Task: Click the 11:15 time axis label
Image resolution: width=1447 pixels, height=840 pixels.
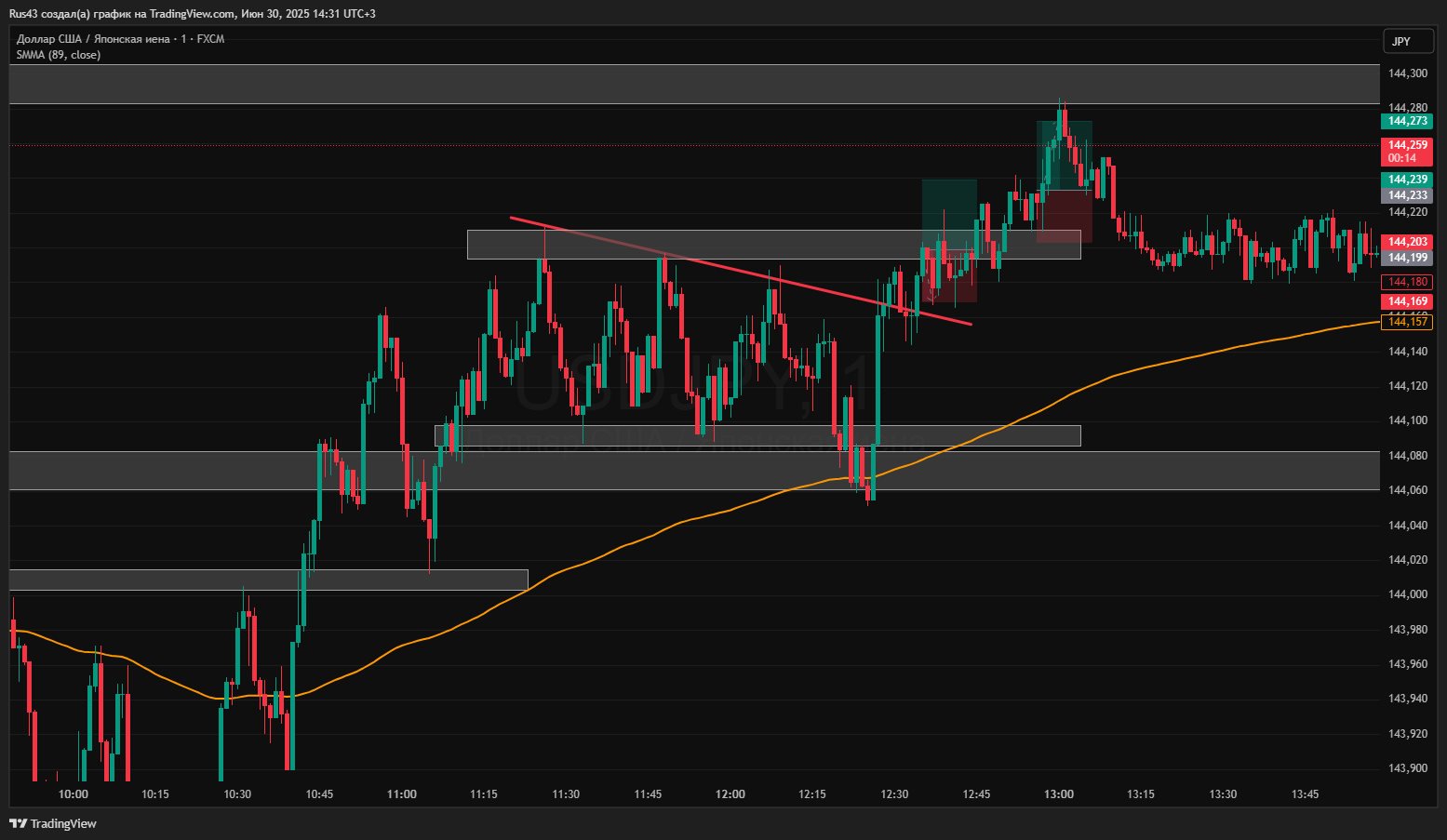Action: pos(484,794)
